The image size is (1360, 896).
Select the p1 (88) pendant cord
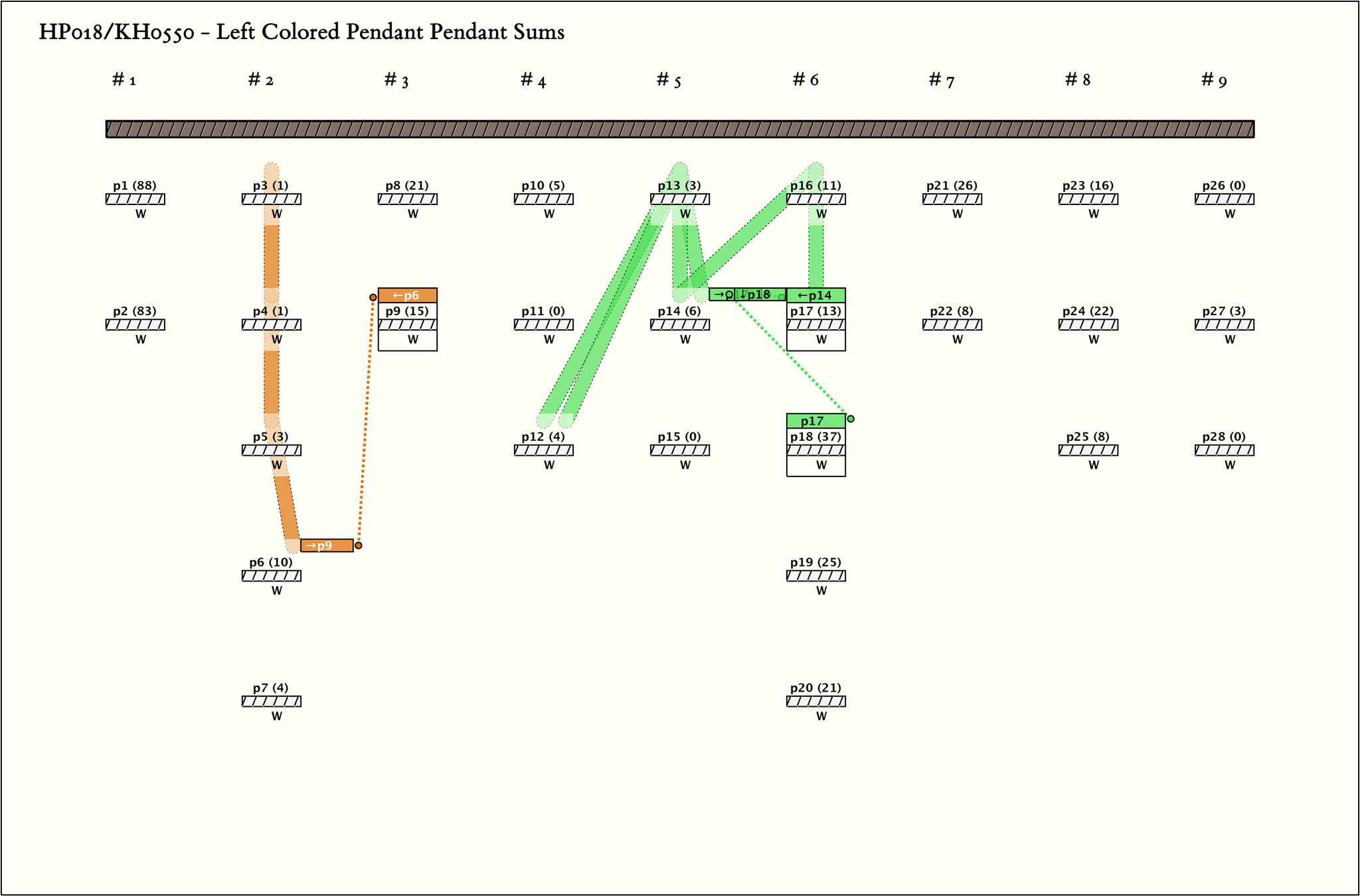pos(135,199)
